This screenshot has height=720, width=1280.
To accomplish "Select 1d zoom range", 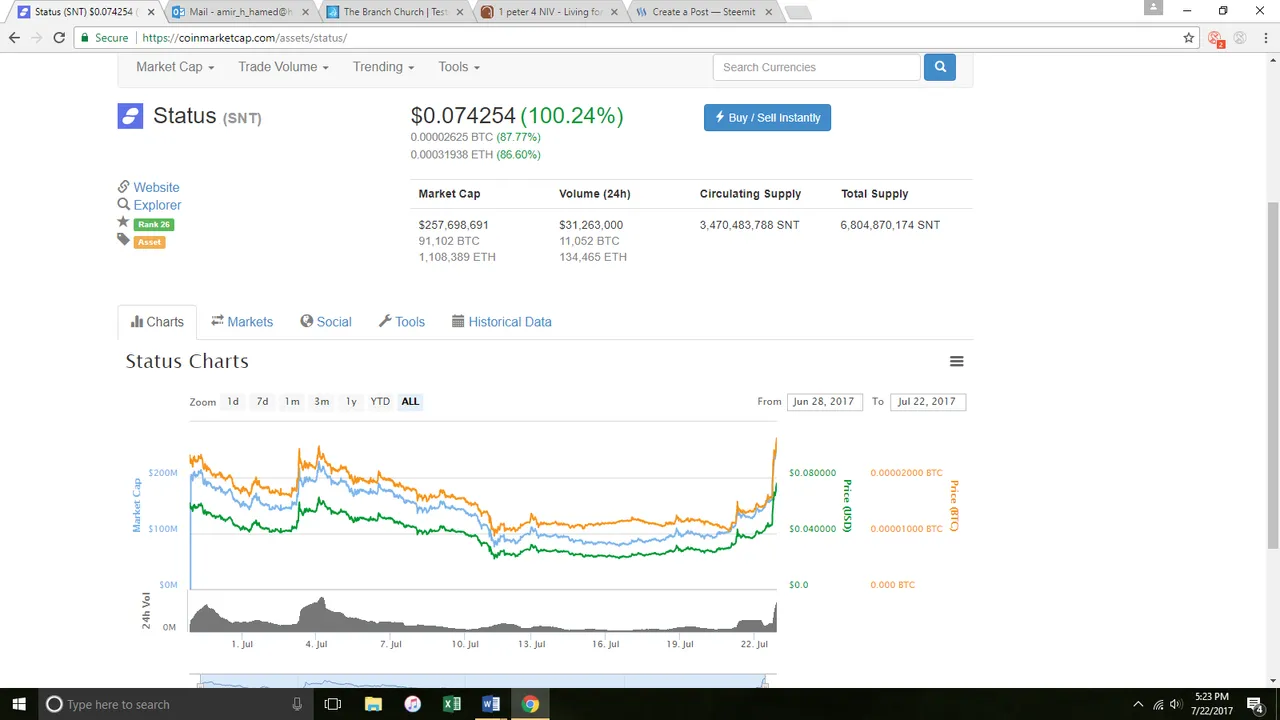I will coord(233,401).
